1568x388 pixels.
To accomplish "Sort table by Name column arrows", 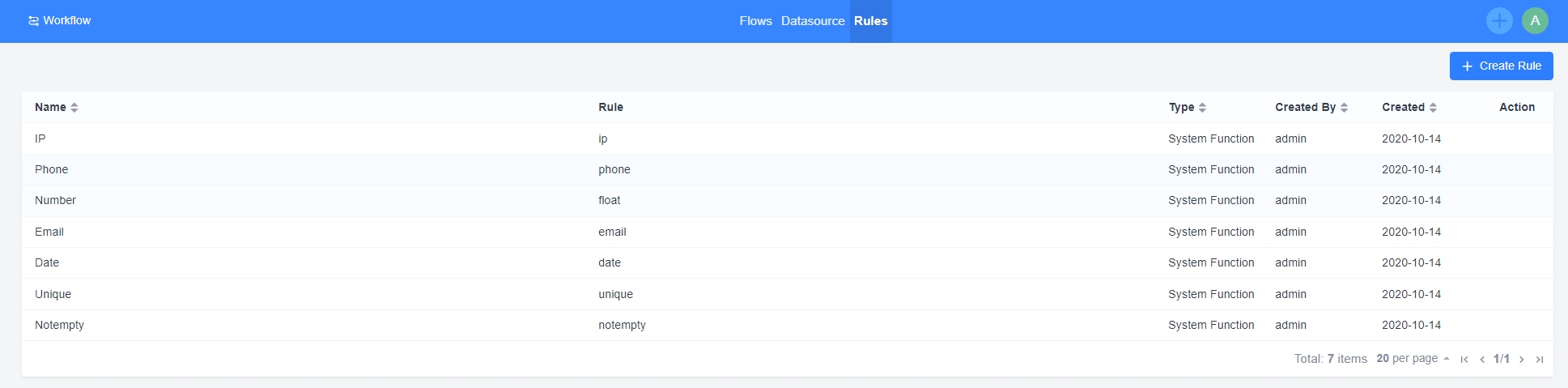I will tap(74, 108).
